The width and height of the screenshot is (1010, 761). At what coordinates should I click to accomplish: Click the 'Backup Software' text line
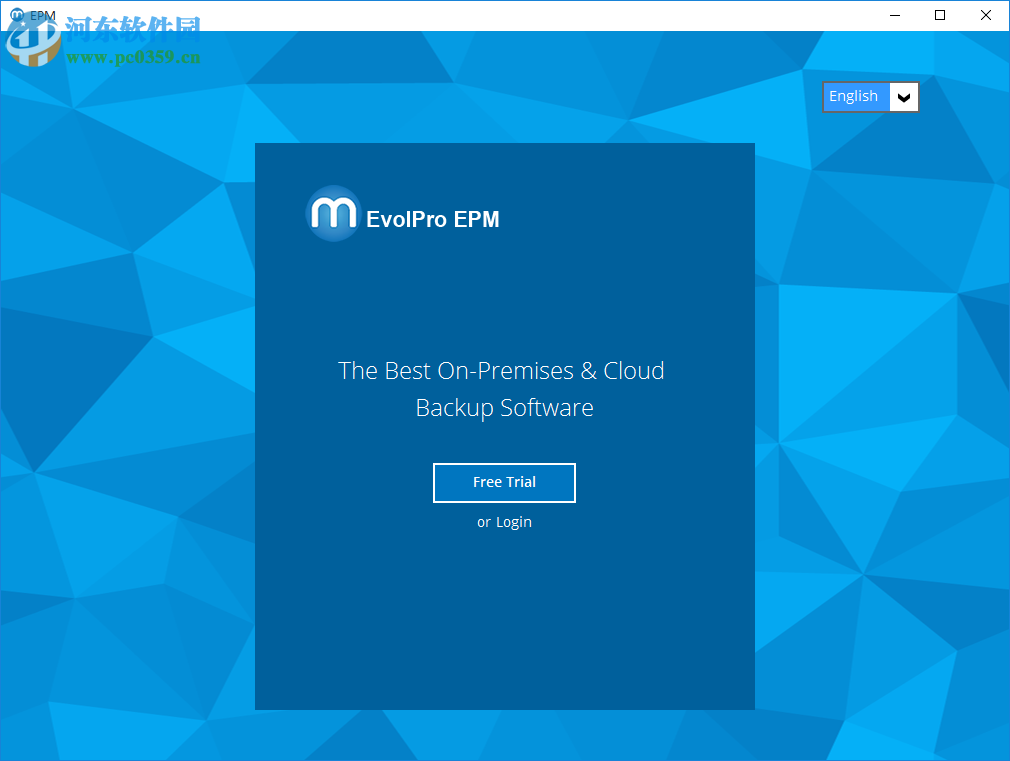[504, 408]
